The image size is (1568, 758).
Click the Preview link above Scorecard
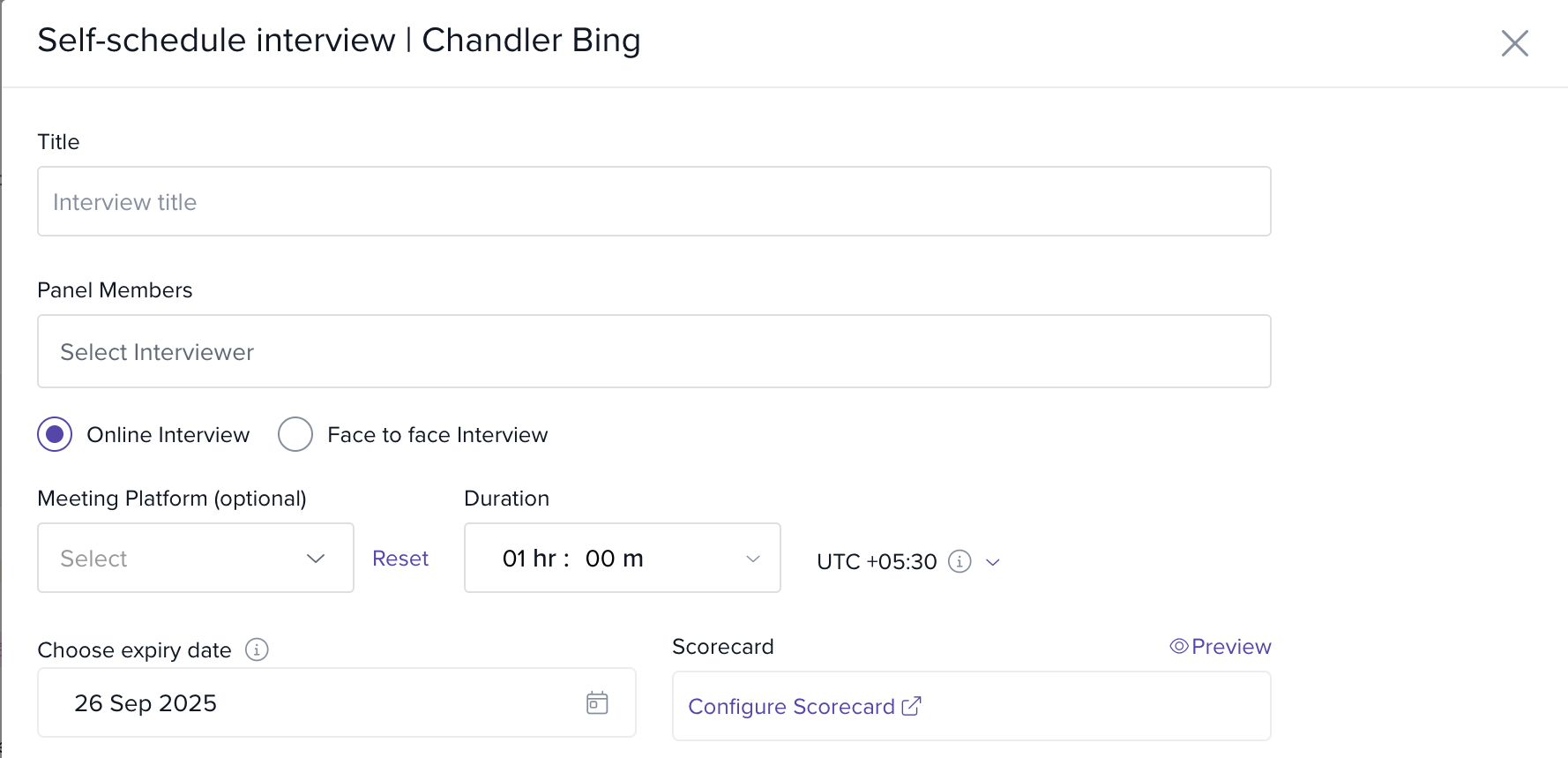click(x=1231, y=647)
